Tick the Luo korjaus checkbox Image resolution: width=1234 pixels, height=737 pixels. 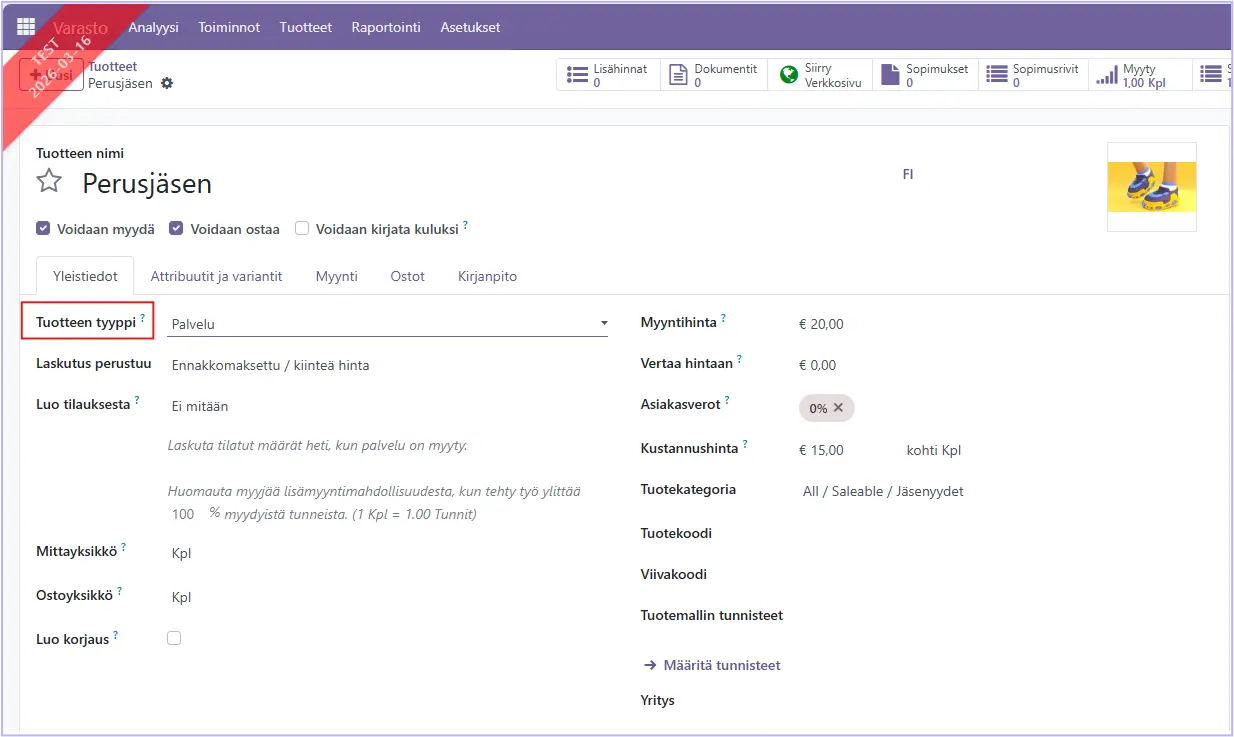click(174, 638)
